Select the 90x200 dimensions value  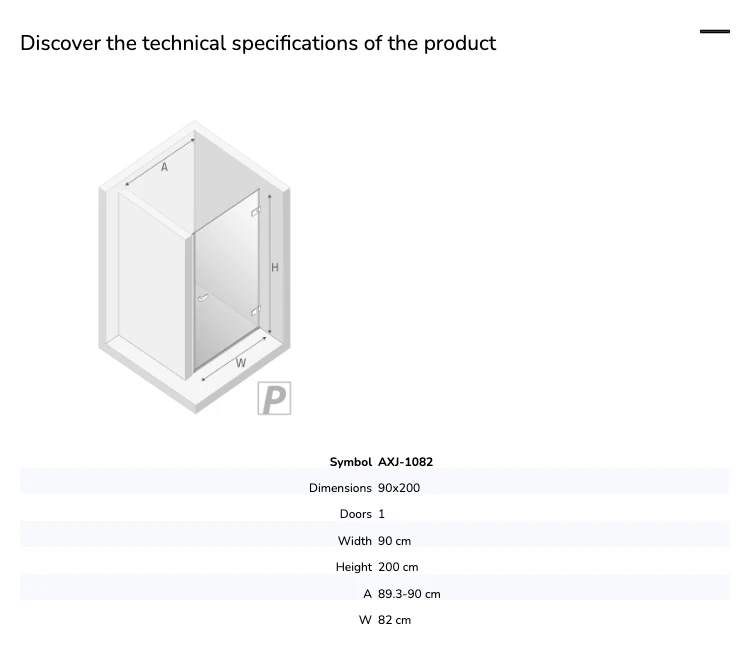tap(399, 488)
